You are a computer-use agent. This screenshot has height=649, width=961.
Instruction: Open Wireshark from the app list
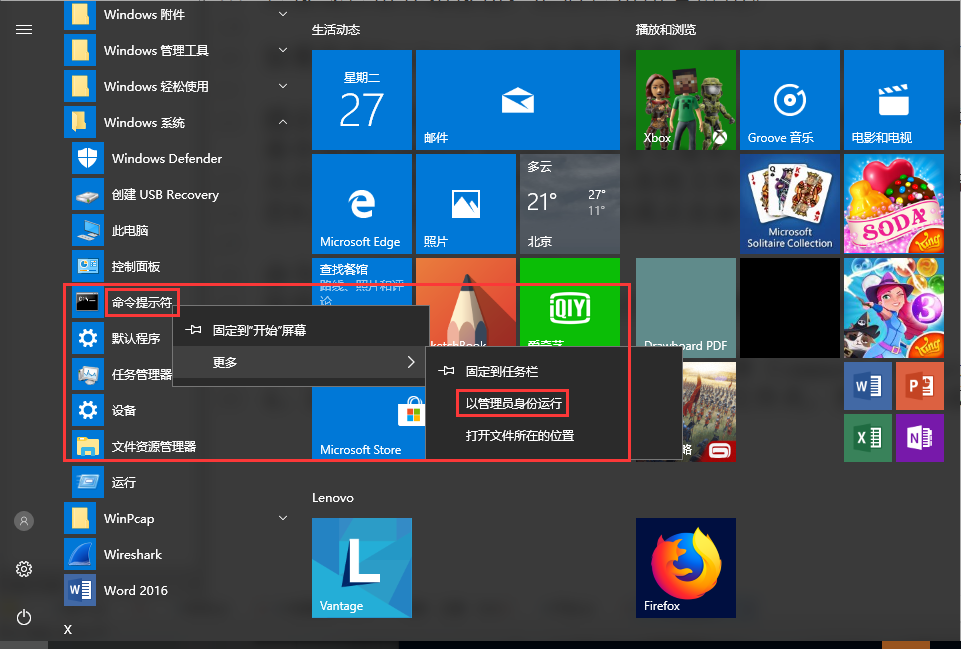click(132, 554)
